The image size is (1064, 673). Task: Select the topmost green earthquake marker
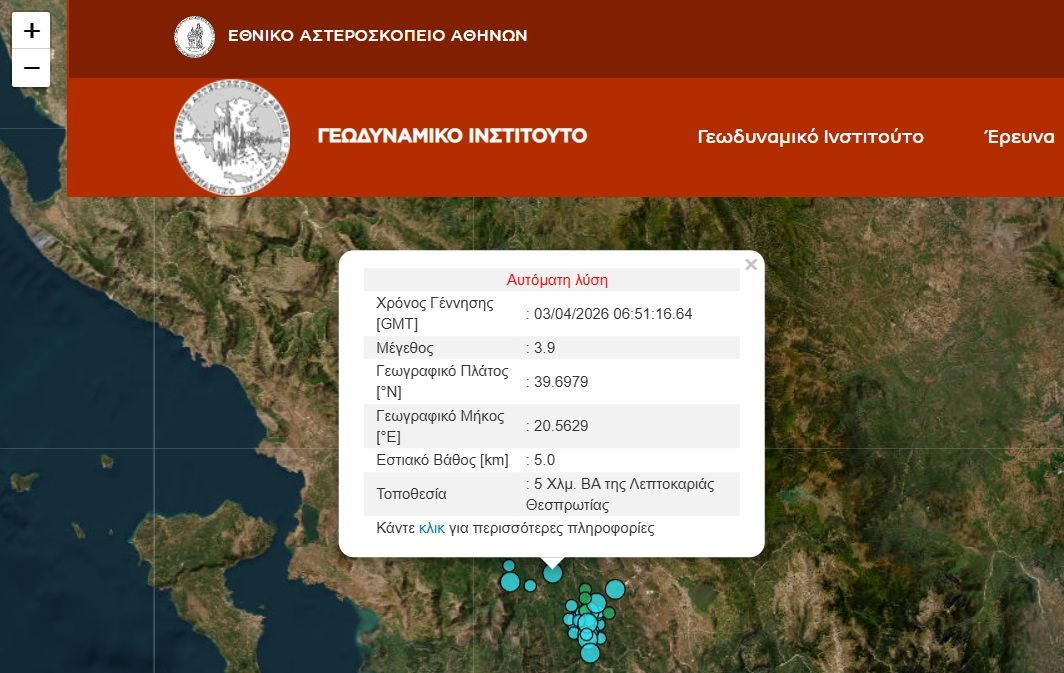585,588
